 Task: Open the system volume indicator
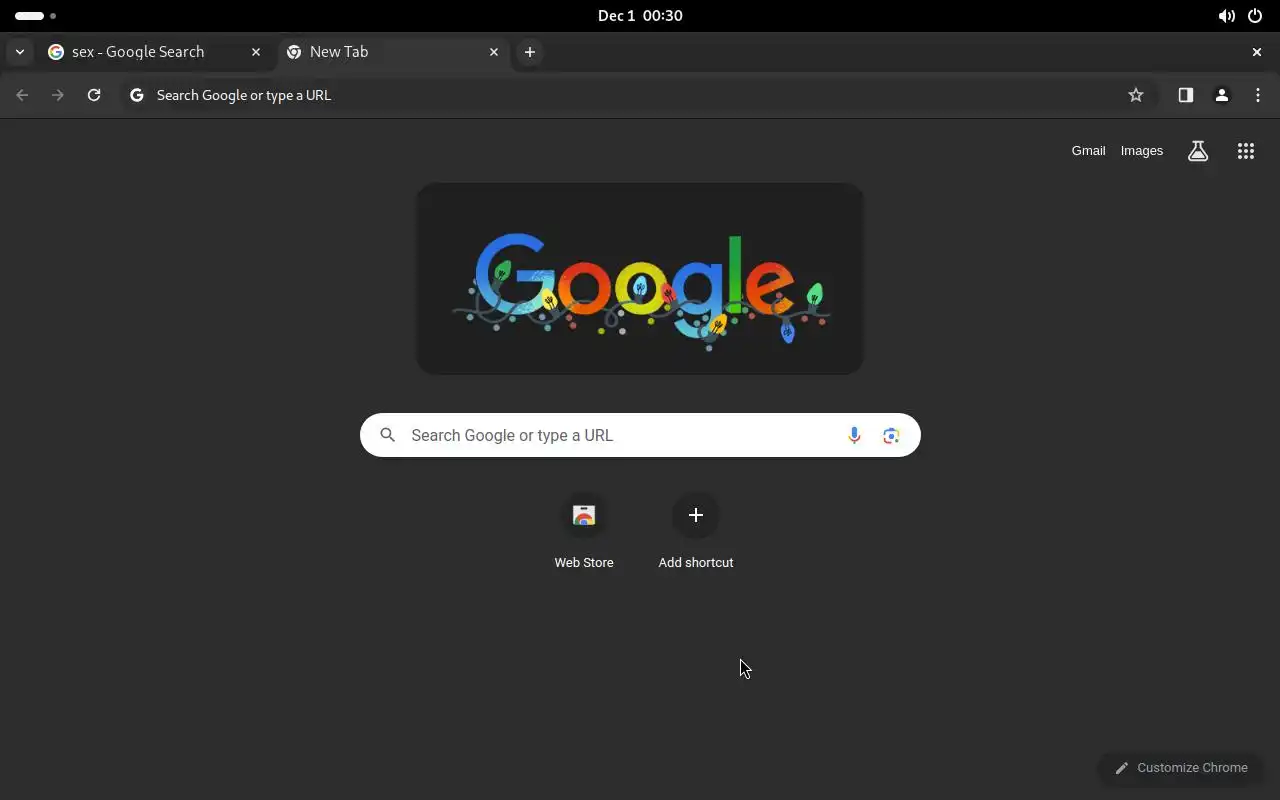1226,16
